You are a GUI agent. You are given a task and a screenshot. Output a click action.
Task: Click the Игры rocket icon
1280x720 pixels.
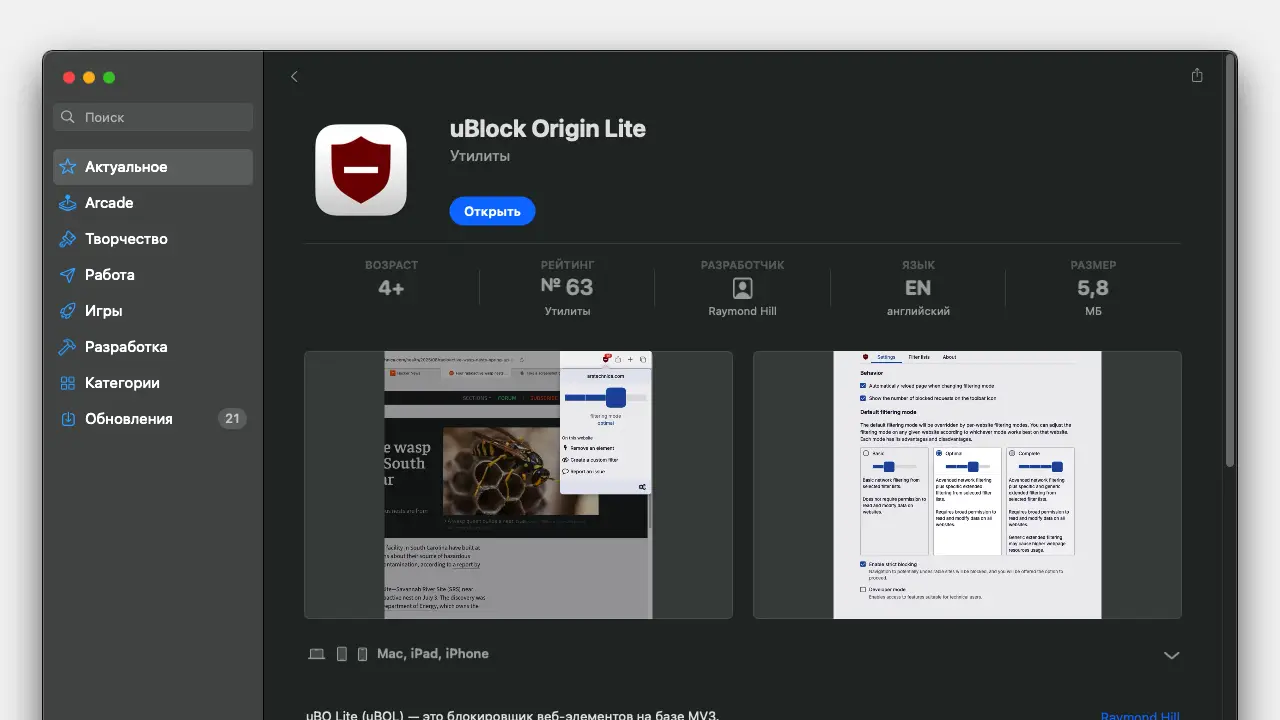click(68, 311)
